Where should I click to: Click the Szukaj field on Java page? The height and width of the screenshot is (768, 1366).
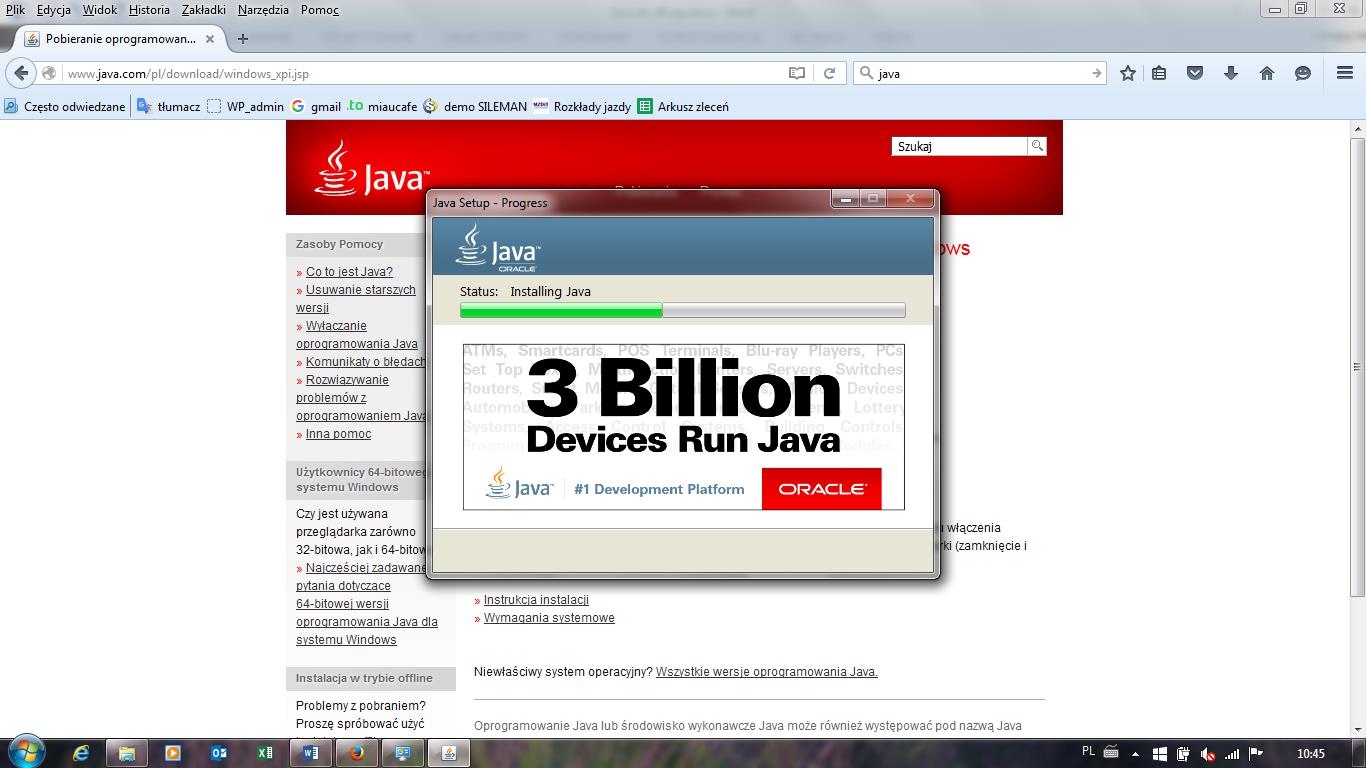pos(959,146)
